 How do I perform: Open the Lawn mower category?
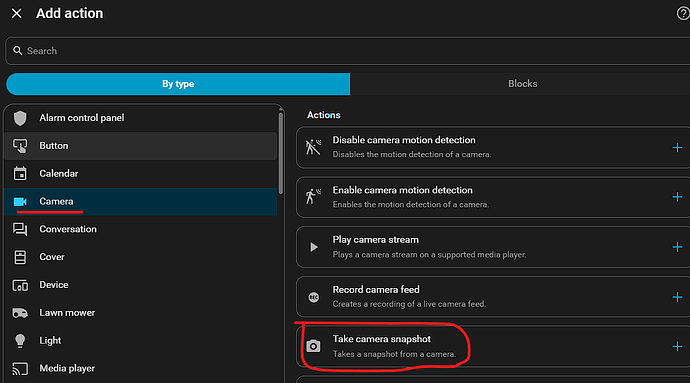[141, 313]
